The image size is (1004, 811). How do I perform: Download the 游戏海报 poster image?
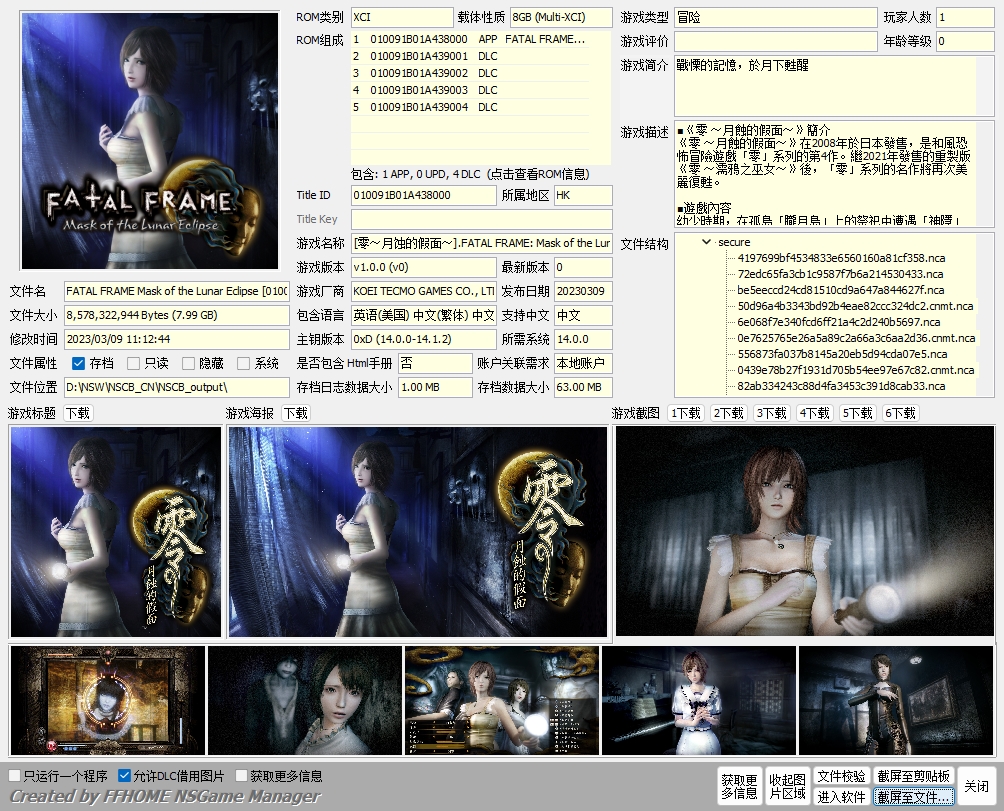(x=294, y=412)
